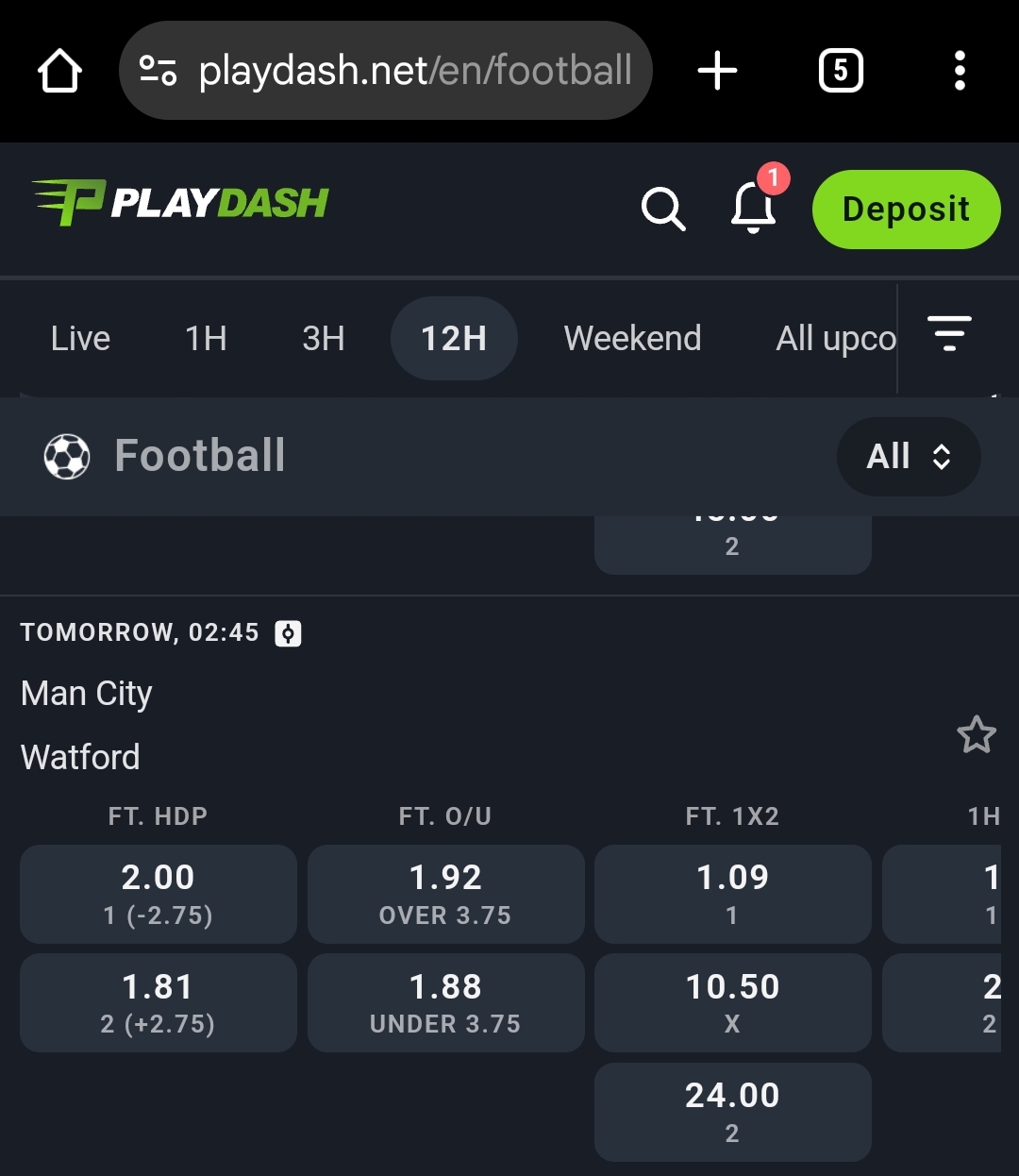Open the filter options icon
The height and width of the screenshot is (1176, 1019).
point(949,335)
